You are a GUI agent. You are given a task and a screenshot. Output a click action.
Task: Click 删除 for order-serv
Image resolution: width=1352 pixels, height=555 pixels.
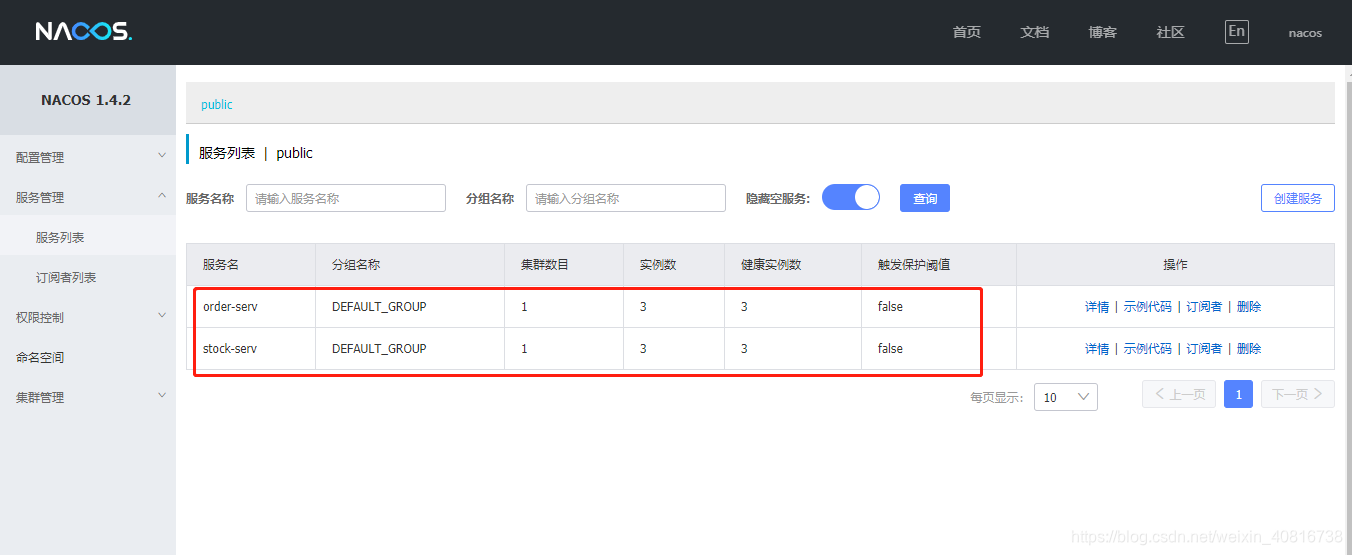coord(1249,307)
